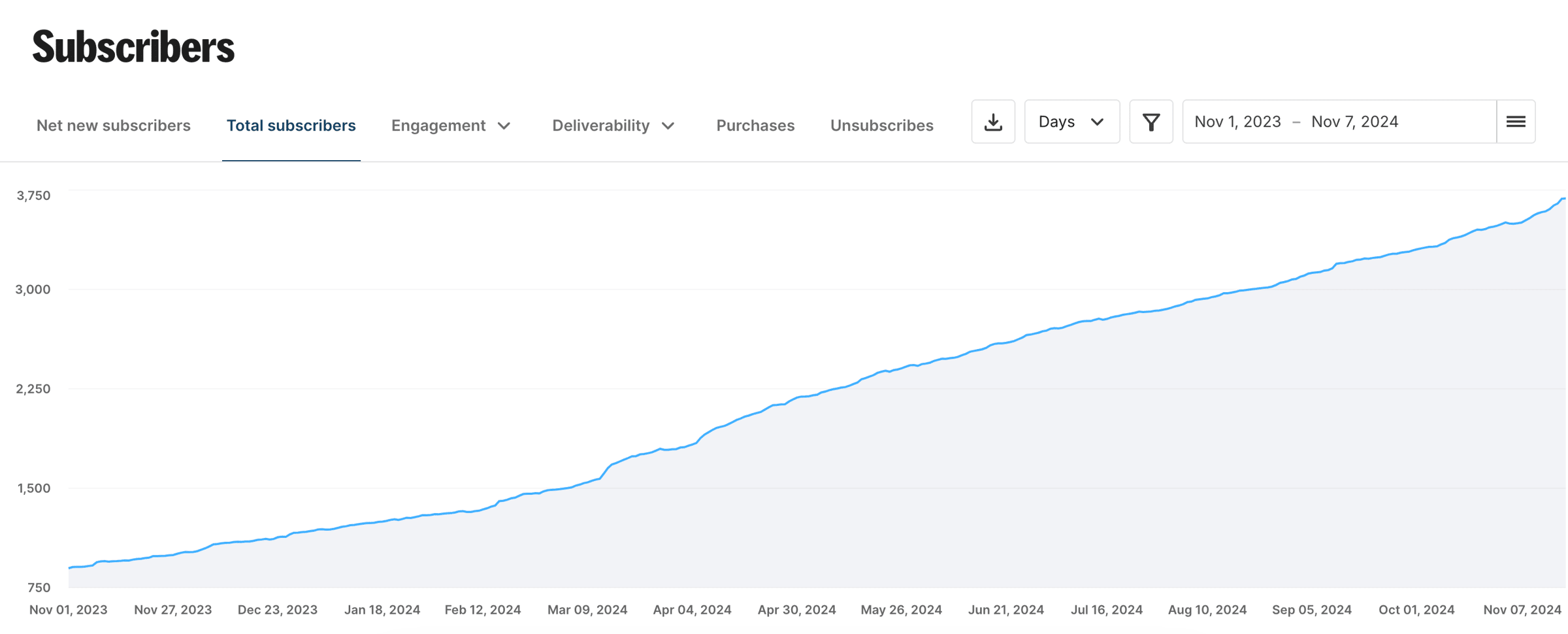Select the Oct 01, 2024 axis label
This screenshot has width=1568, height=634.
click(1416, 610)
